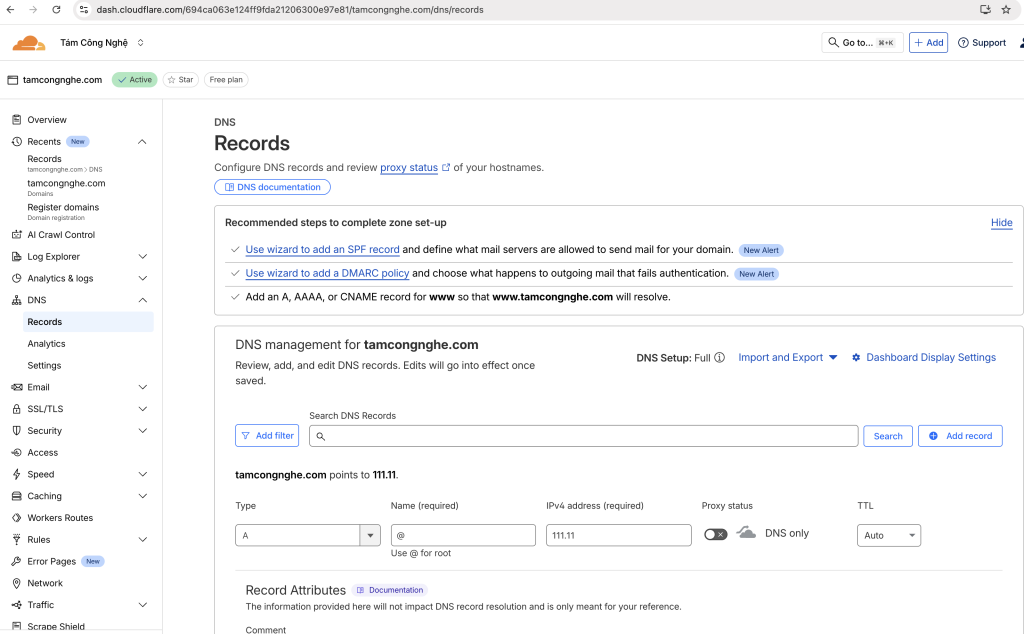Open DNS Analytics in sidebar

point(46,344)
